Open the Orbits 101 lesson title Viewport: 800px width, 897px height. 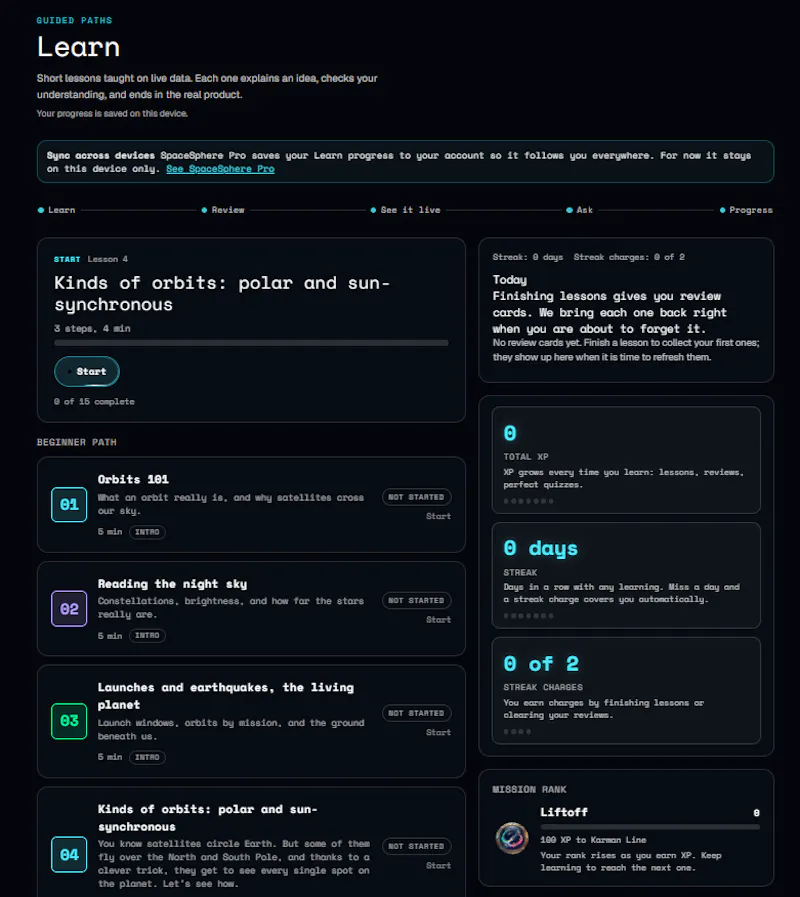pos(133,479)
